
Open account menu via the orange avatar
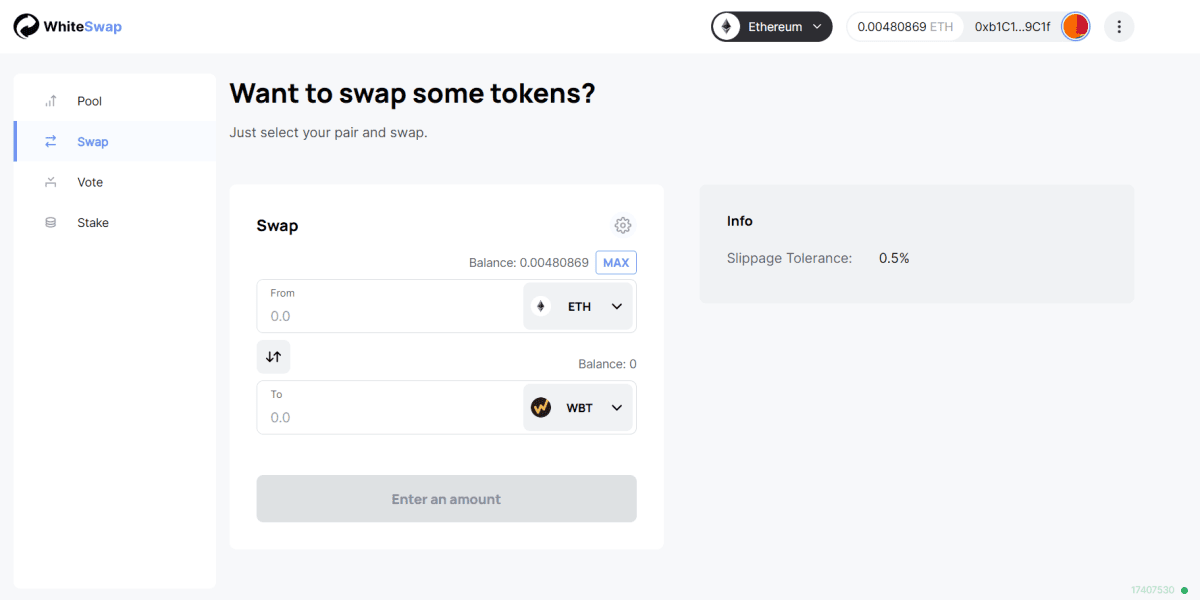pyautogui.click(x=1075, y=26)
